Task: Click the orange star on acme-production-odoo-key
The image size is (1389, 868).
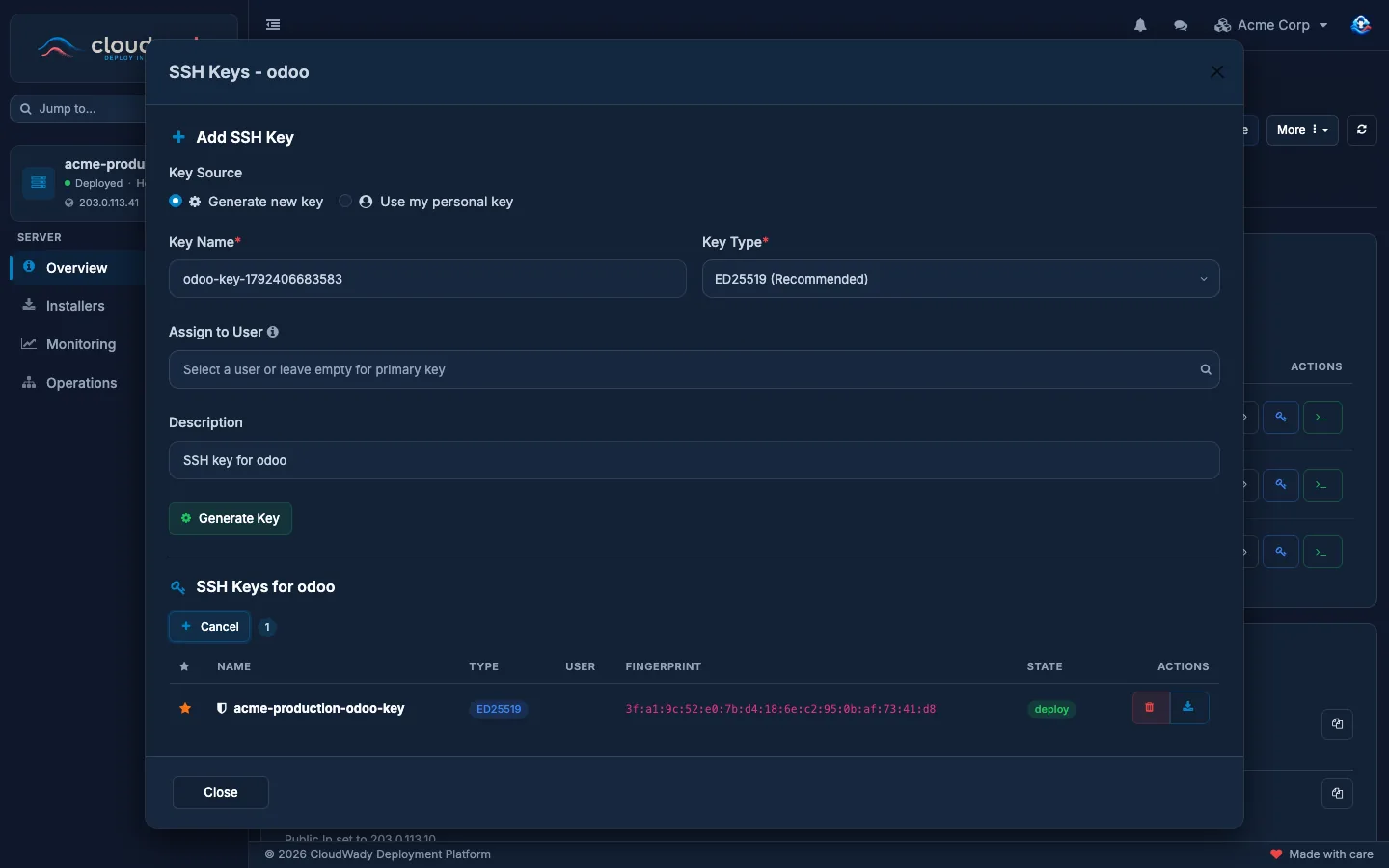Action: tap(185, 708)
